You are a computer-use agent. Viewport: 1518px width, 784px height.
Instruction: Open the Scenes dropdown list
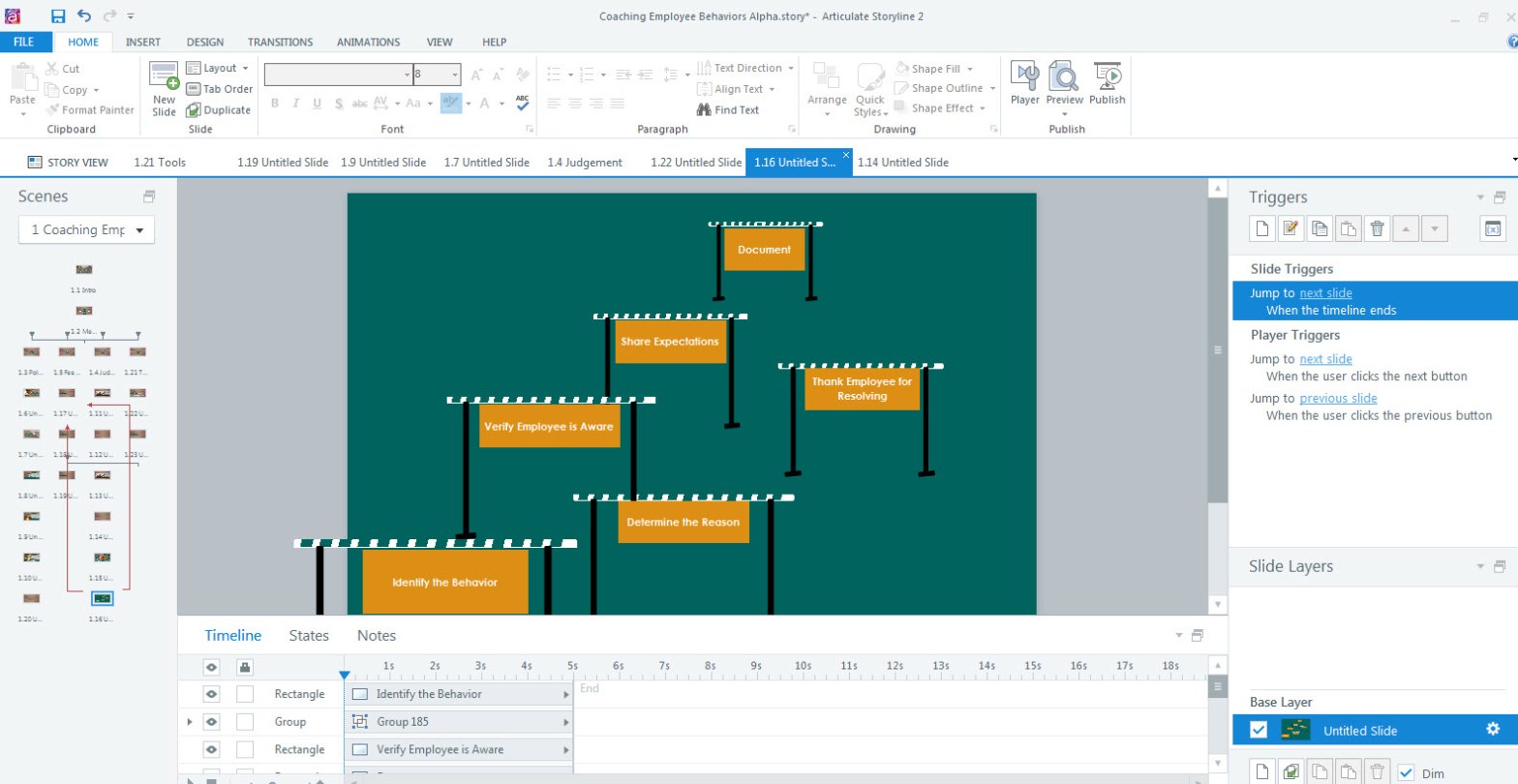[86, 230]
